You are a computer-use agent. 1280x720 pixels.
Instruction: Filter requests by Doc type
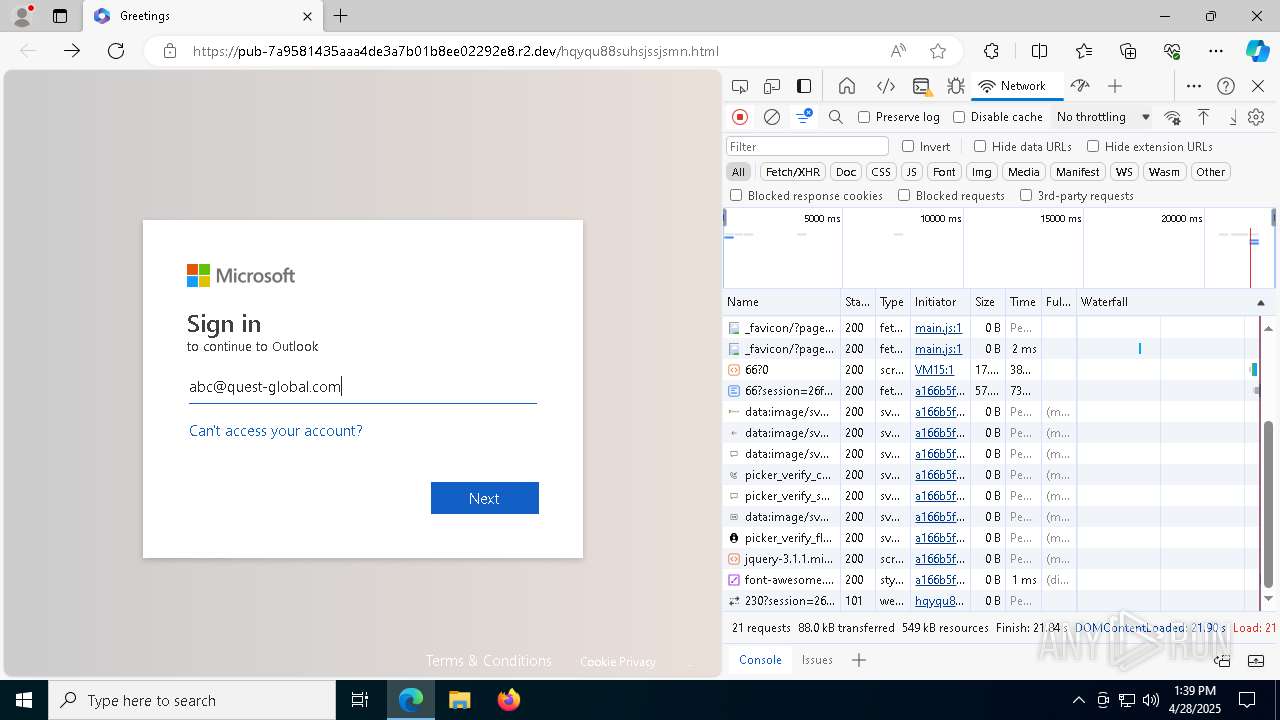tap(846, 172)
